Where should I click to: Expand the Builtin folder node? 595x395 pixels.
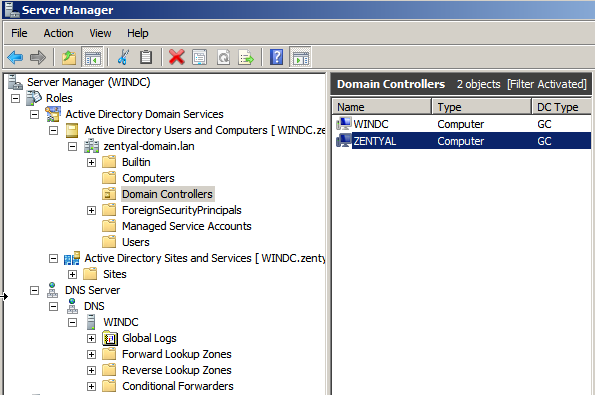click(x=91, y=162)
